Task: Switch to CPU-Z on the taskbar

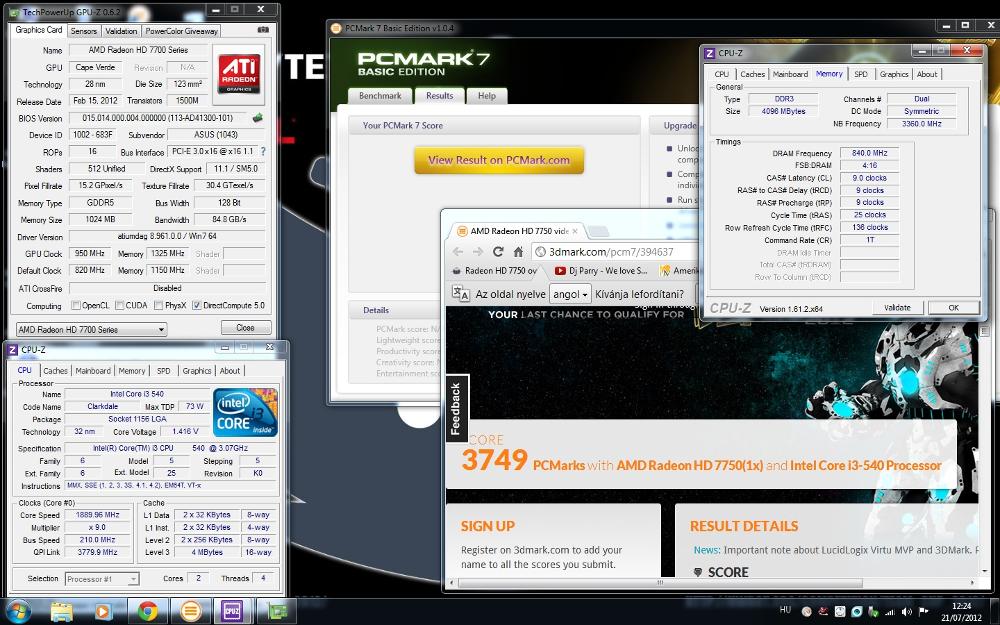Action: click(232, 612)
